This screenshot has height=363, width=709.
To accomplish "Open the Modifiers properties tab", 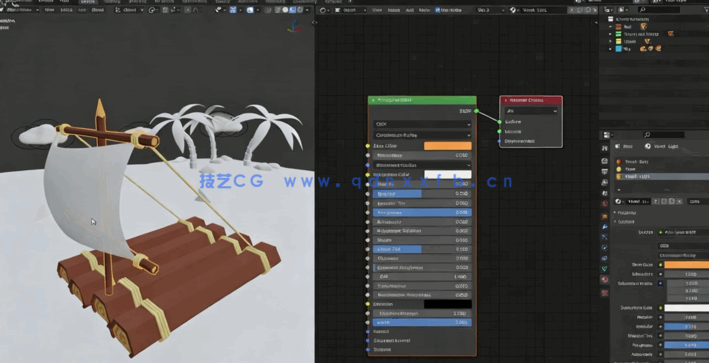I will pos(605,226).
